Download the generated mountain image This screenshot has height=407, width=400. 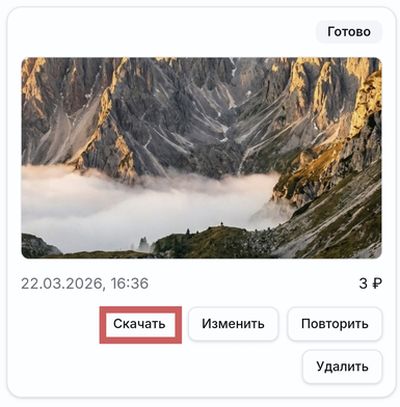[x=140, y=324]
